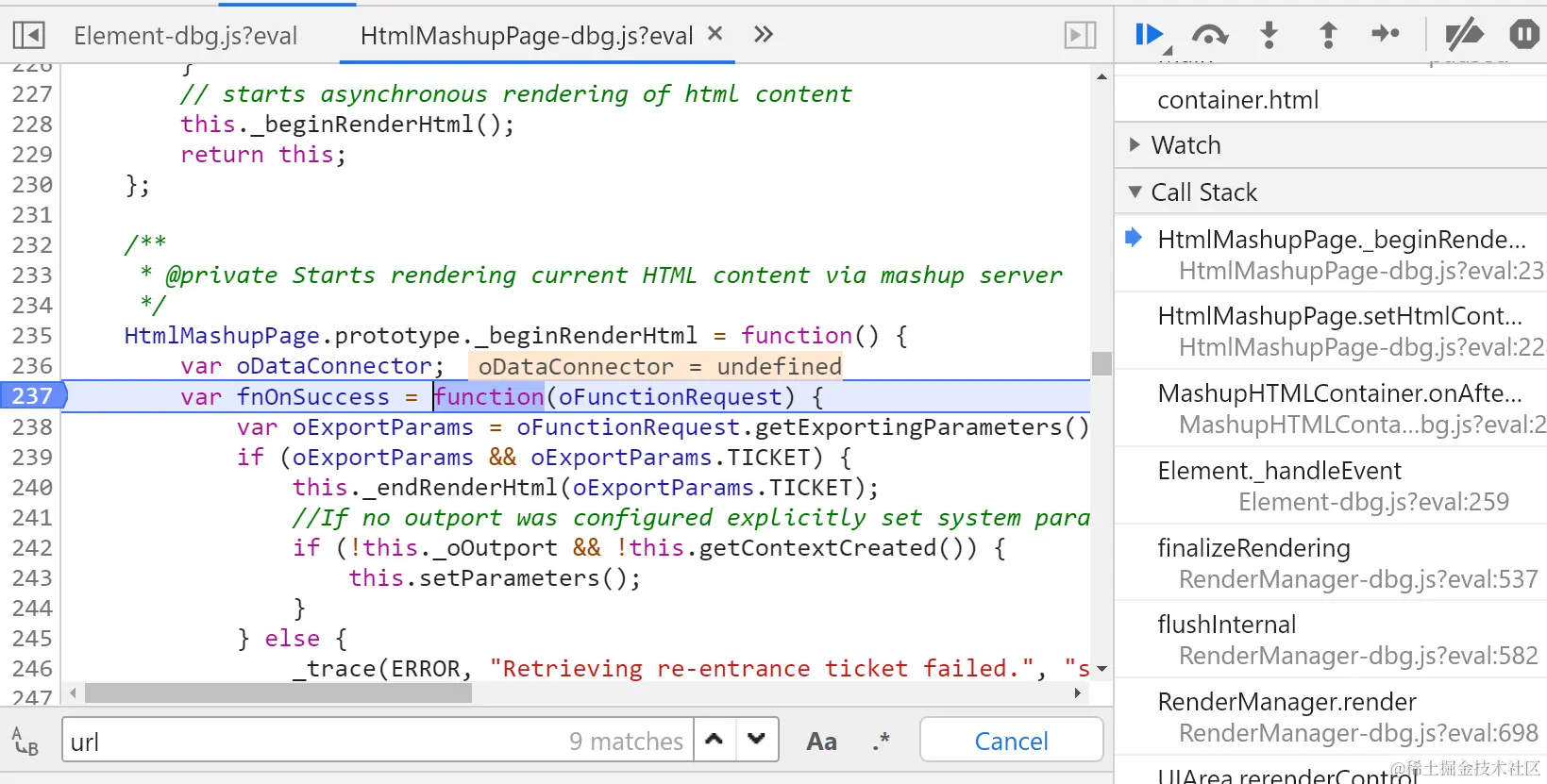Image resolution: width=1547 pixels, height=784 pixels.
Task: Step out of current function
Action: pos(1328,35)
